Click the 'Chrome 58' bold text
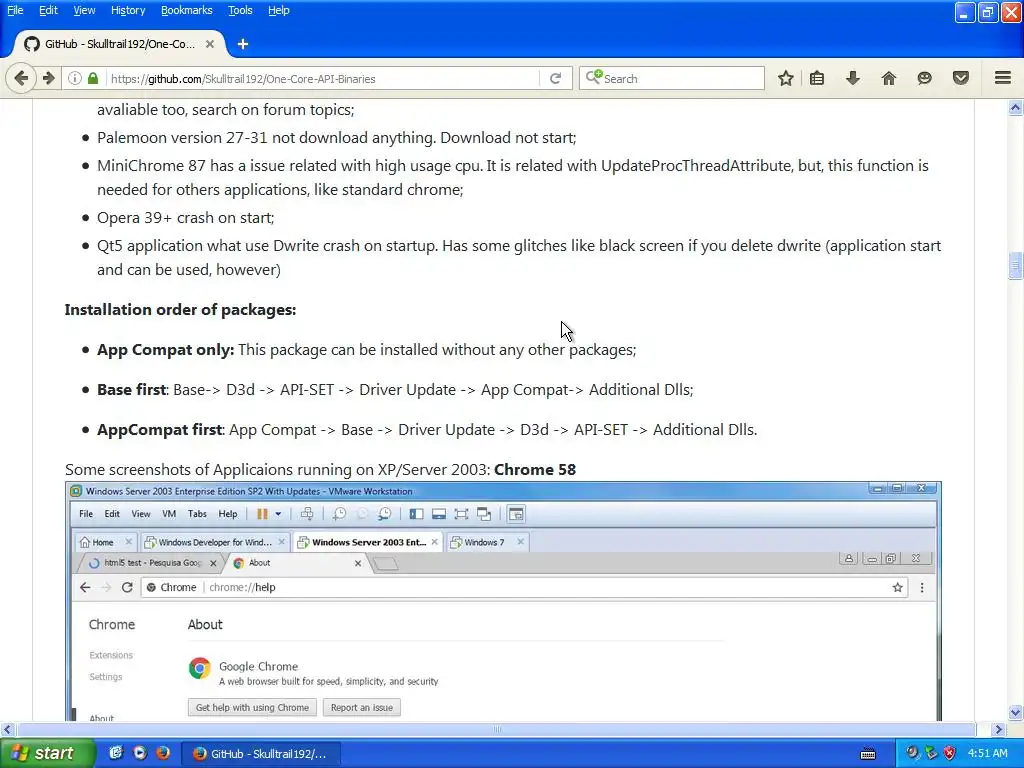The height and width of the screenshot is (768, 1024). (535, 470)
